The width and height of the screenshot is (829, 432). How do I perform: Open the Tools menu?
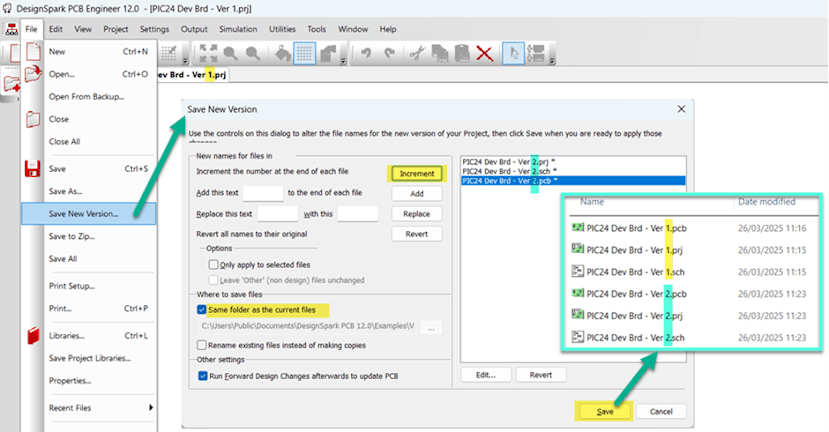(x=317, y=29)
